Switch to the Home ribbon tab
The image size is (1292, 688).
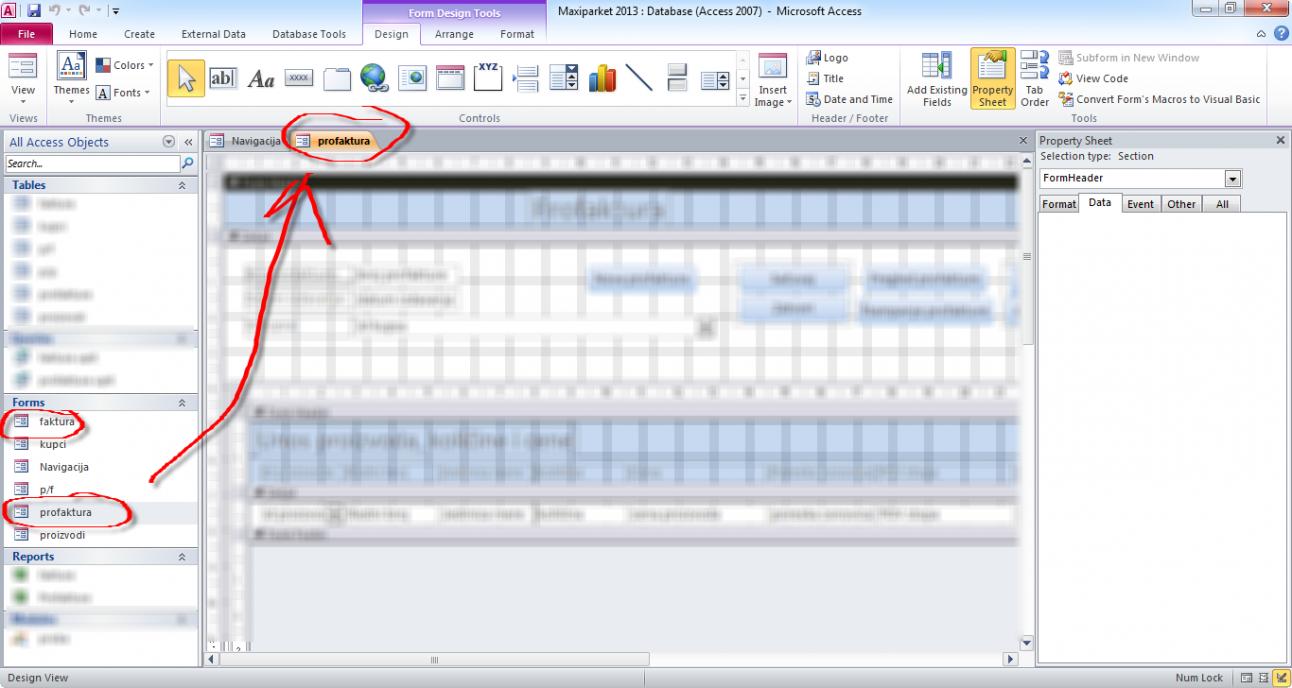point(83,34)
